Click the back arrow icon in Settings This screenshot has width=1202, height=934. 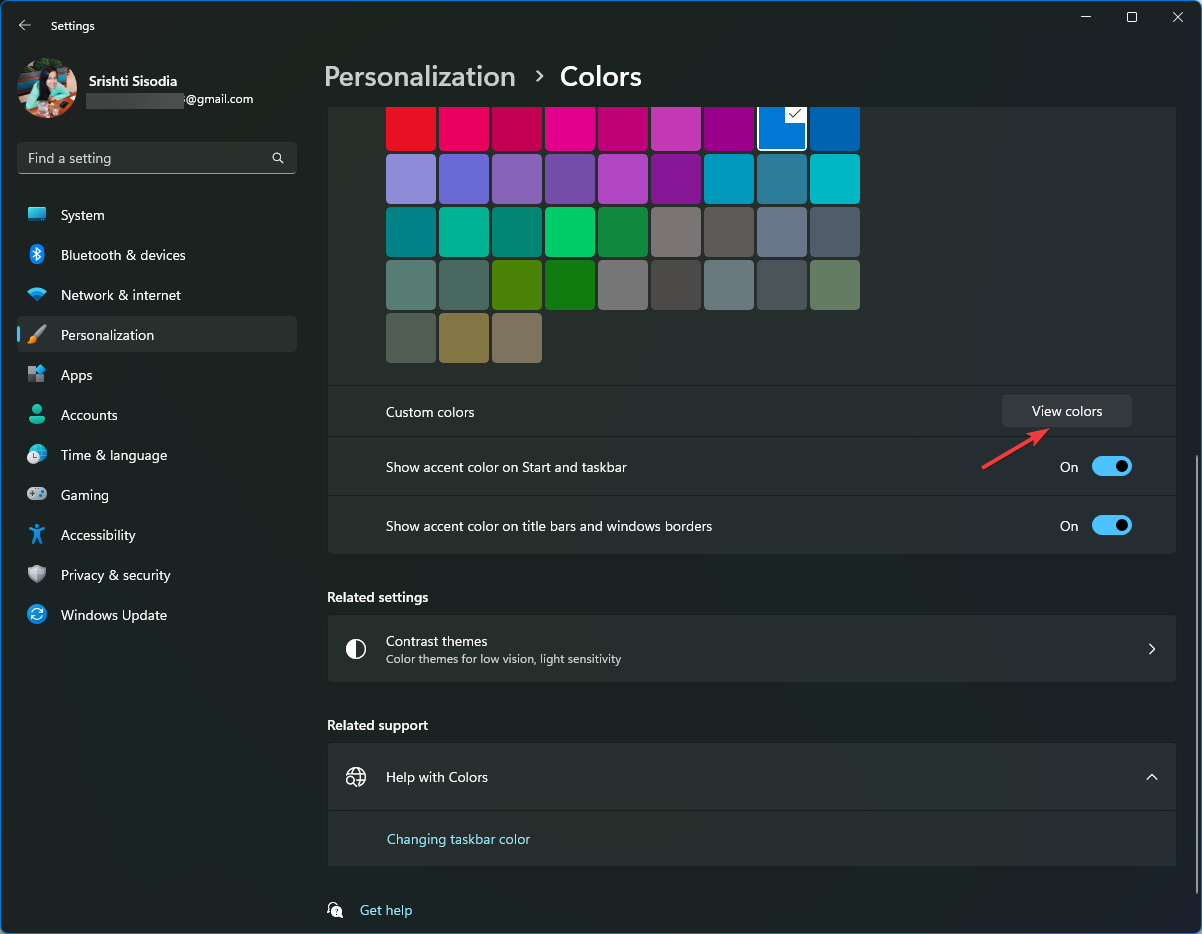(x=25, y=25)
